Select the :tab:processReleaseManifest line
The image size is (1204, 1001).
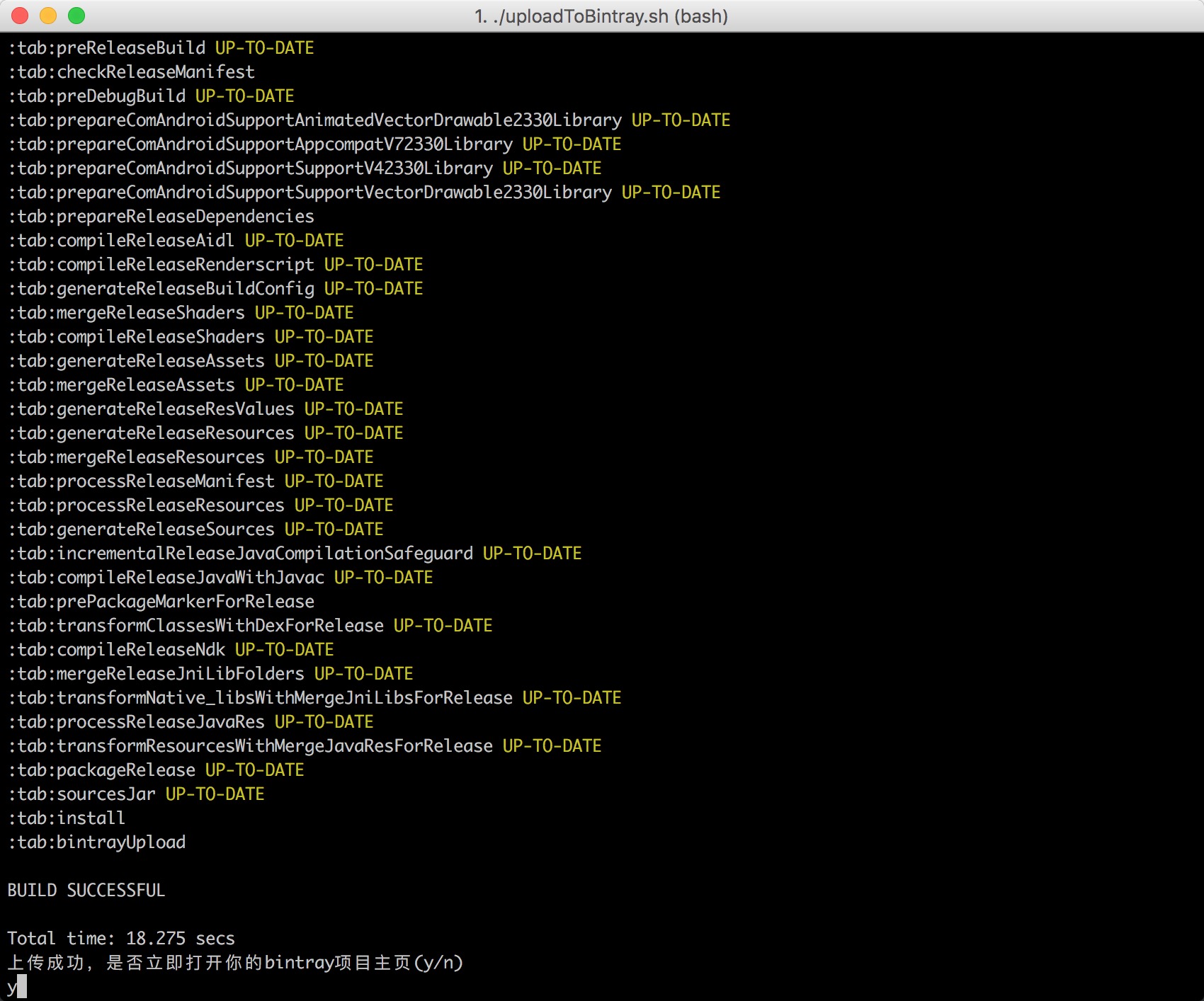(195, 481)
